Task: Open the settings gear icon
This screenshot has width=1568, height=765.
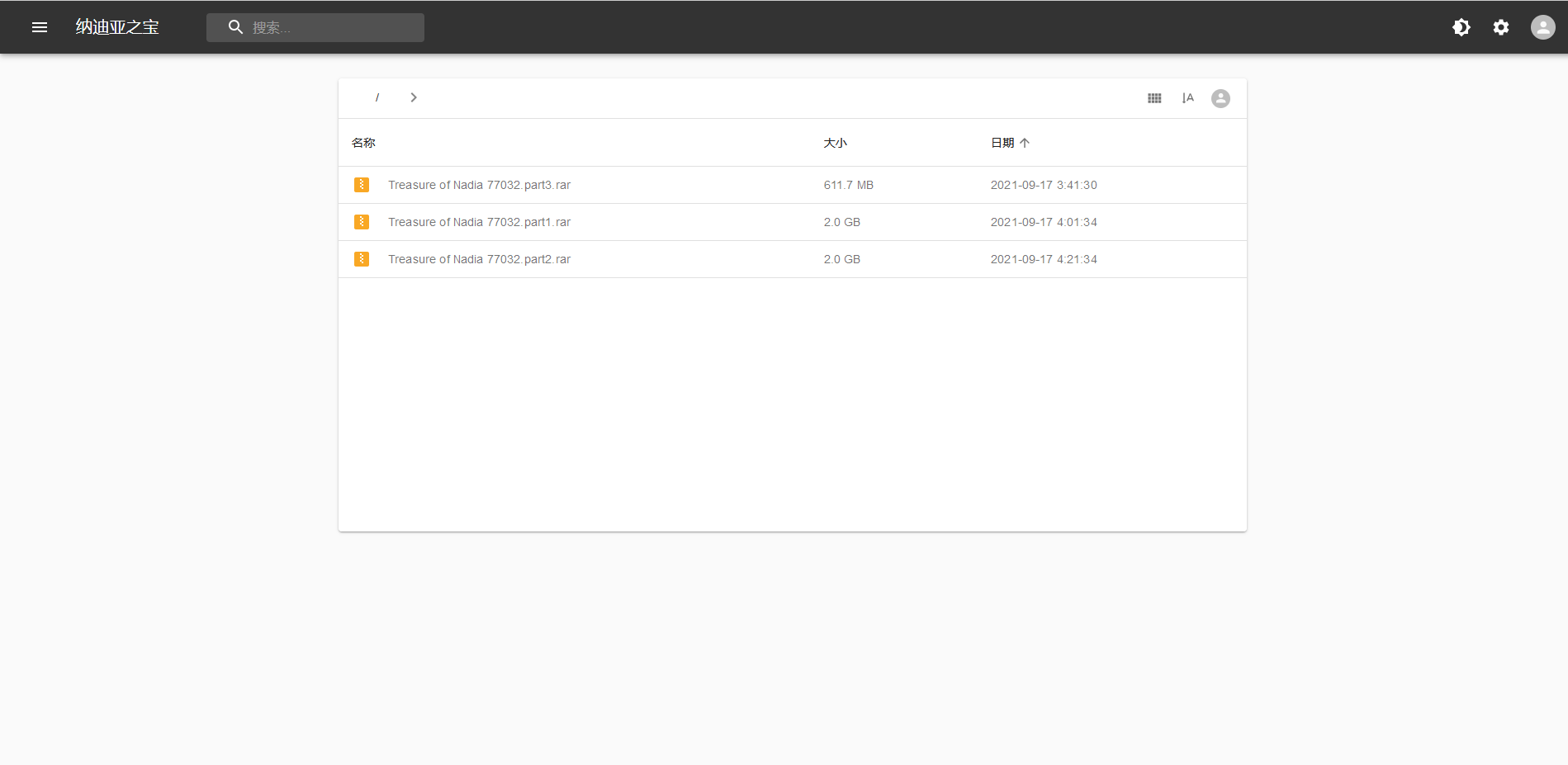Action: click(x=1500, y=27)
